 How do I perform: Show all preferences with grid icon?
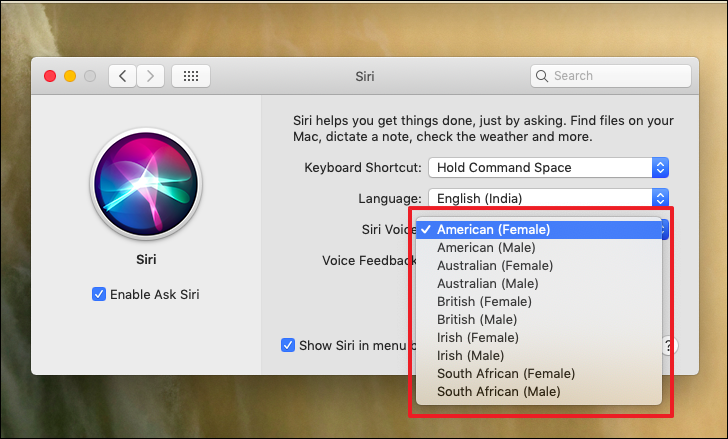coord(191,76)
